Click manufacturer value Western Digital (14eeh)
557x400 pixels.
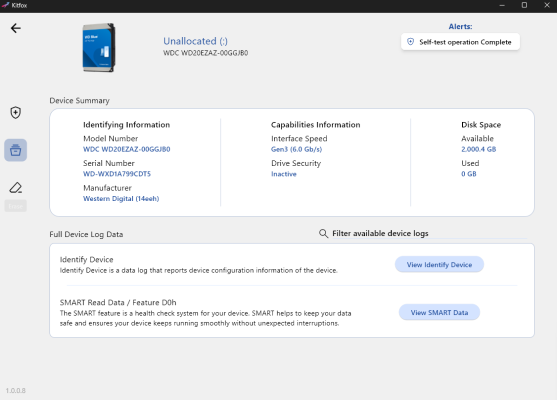[121, 199]
